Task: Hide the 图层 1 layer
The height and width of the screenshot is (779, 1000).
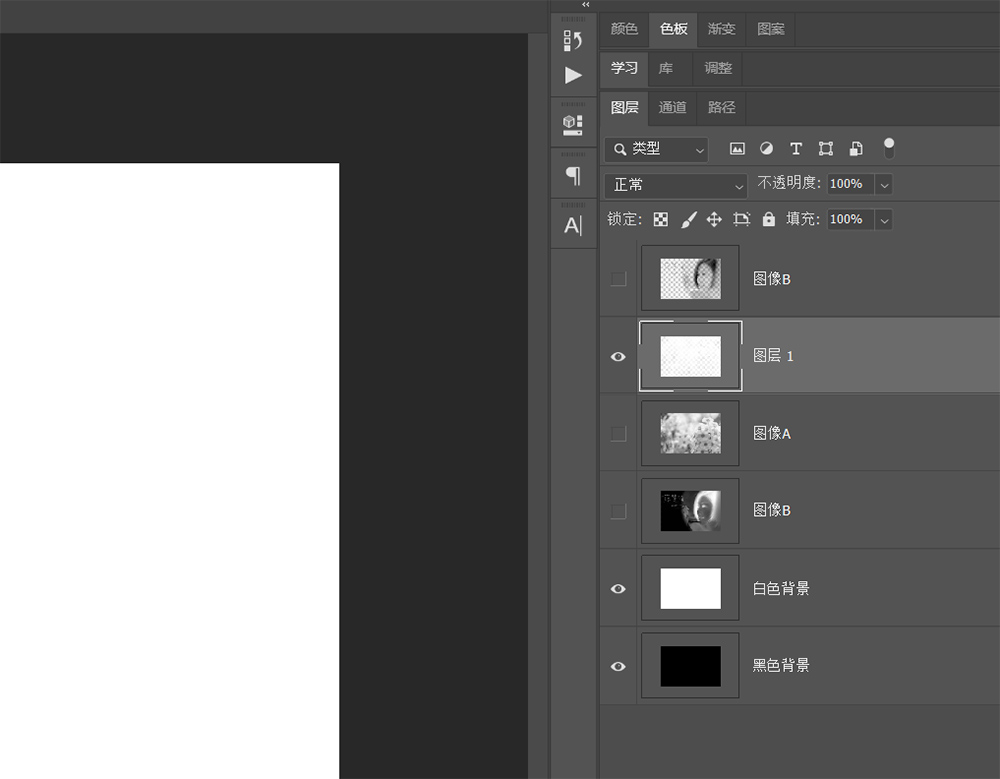Action: (618, 357)
